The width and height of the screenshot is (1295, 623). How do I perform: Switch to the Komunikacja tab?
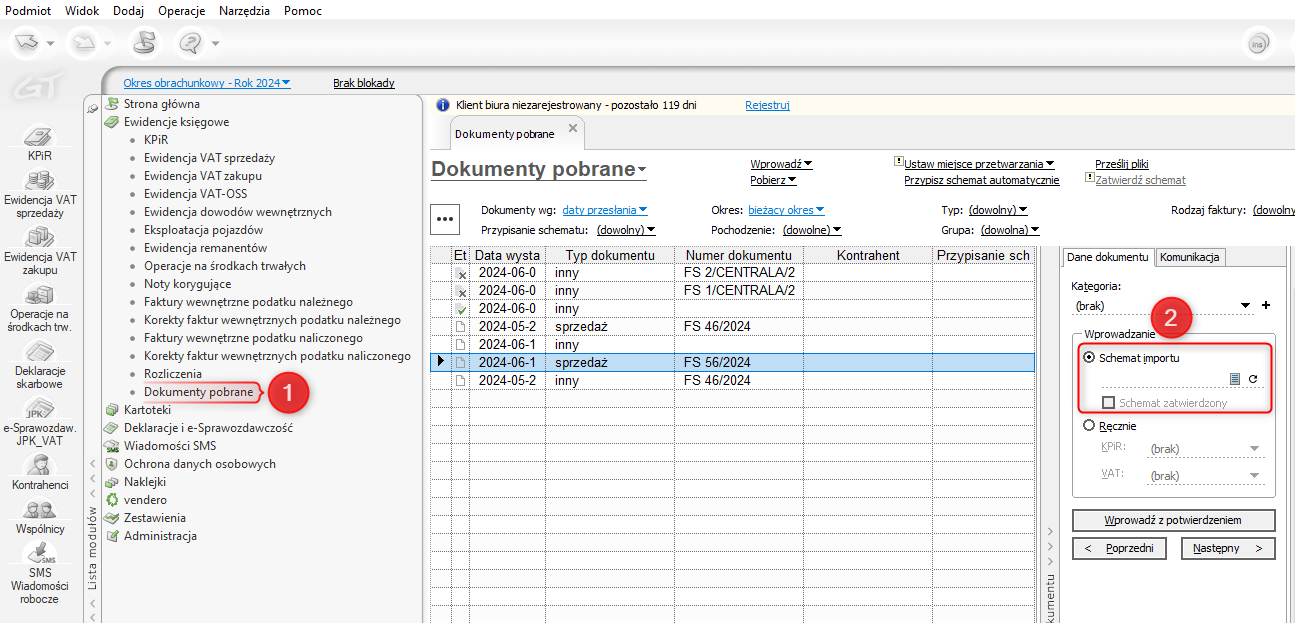click(1190, 257)
